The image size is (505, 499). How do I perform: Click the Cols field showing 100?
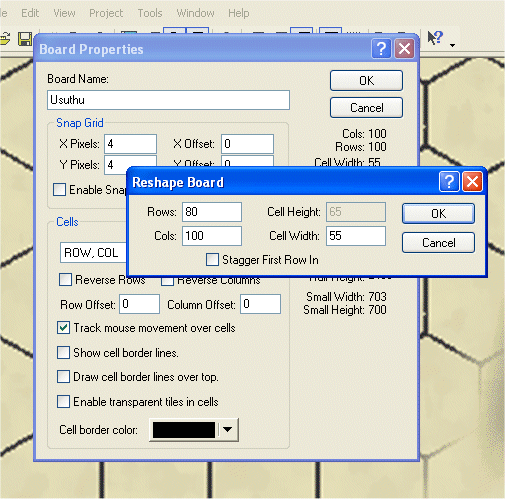coord(212,236)
